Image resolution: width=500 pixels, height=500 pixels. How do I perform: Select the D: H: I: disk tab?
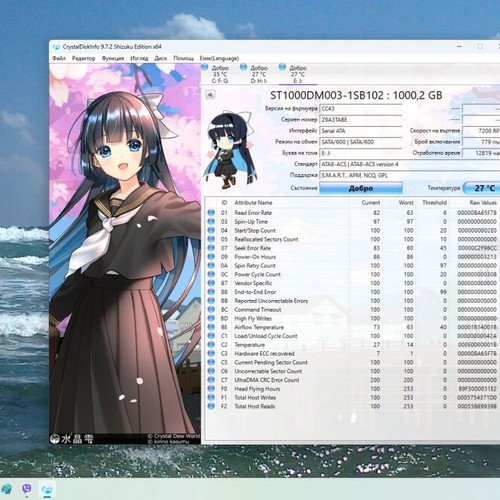pos(255,74)
